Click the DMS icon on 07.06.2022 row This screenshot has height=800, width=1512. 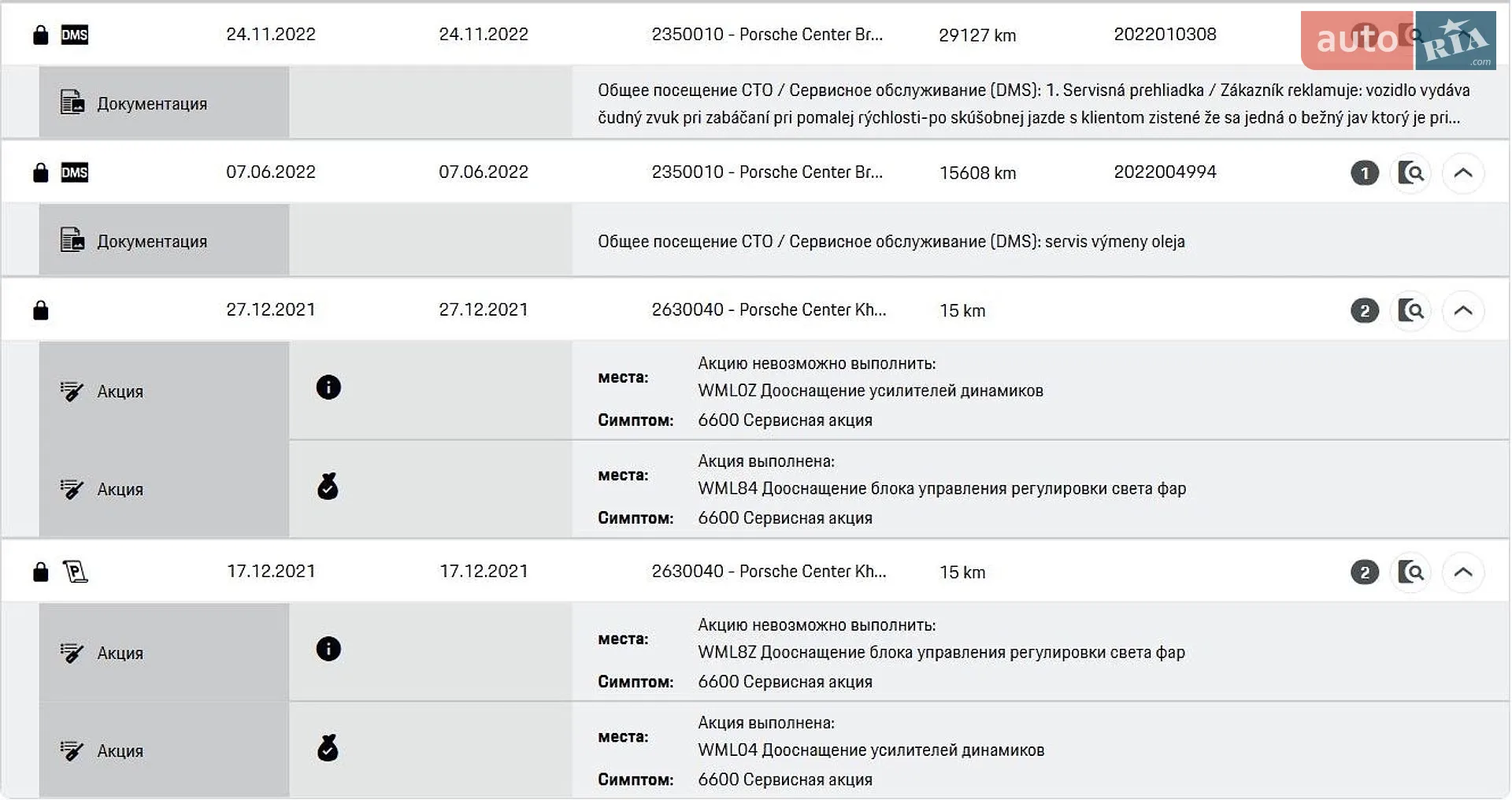(75, 172)
